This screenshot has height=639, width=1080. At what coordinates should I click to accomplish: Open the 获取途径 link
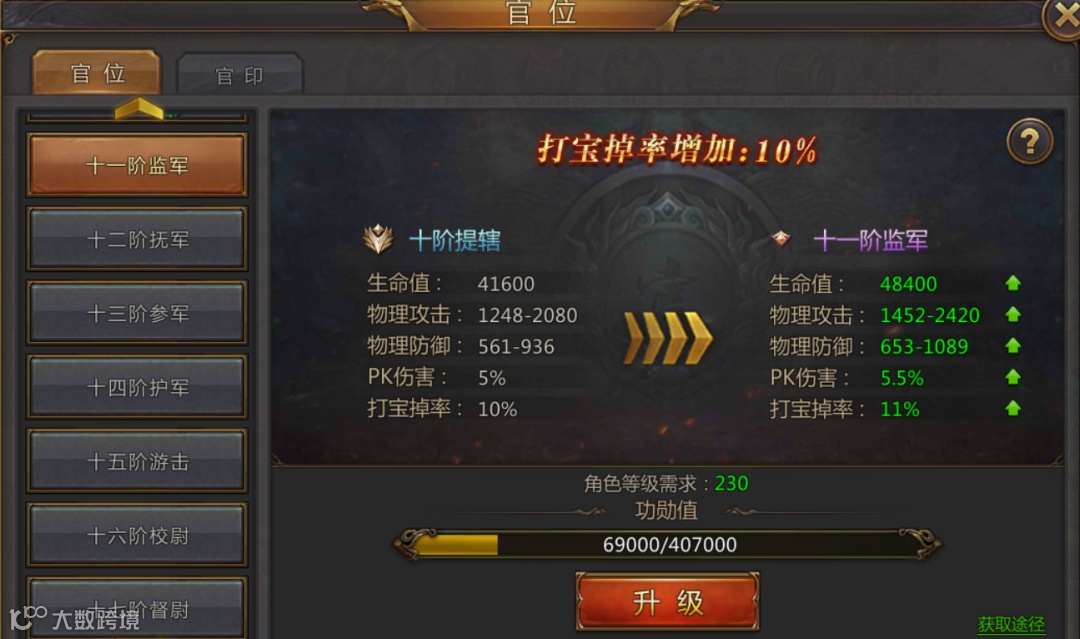(x=1010, y=625)
